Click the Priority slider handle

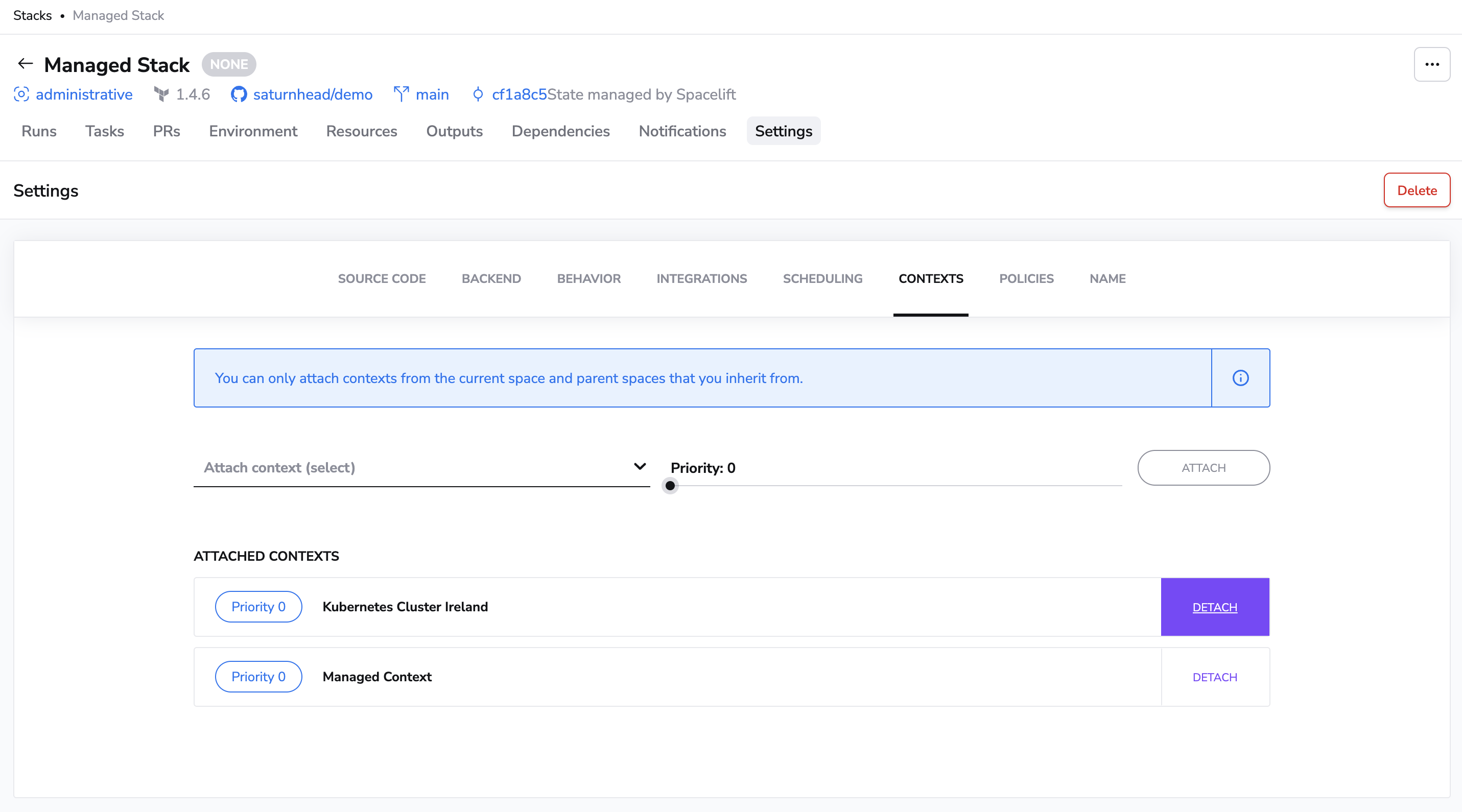tap(670, 486)
